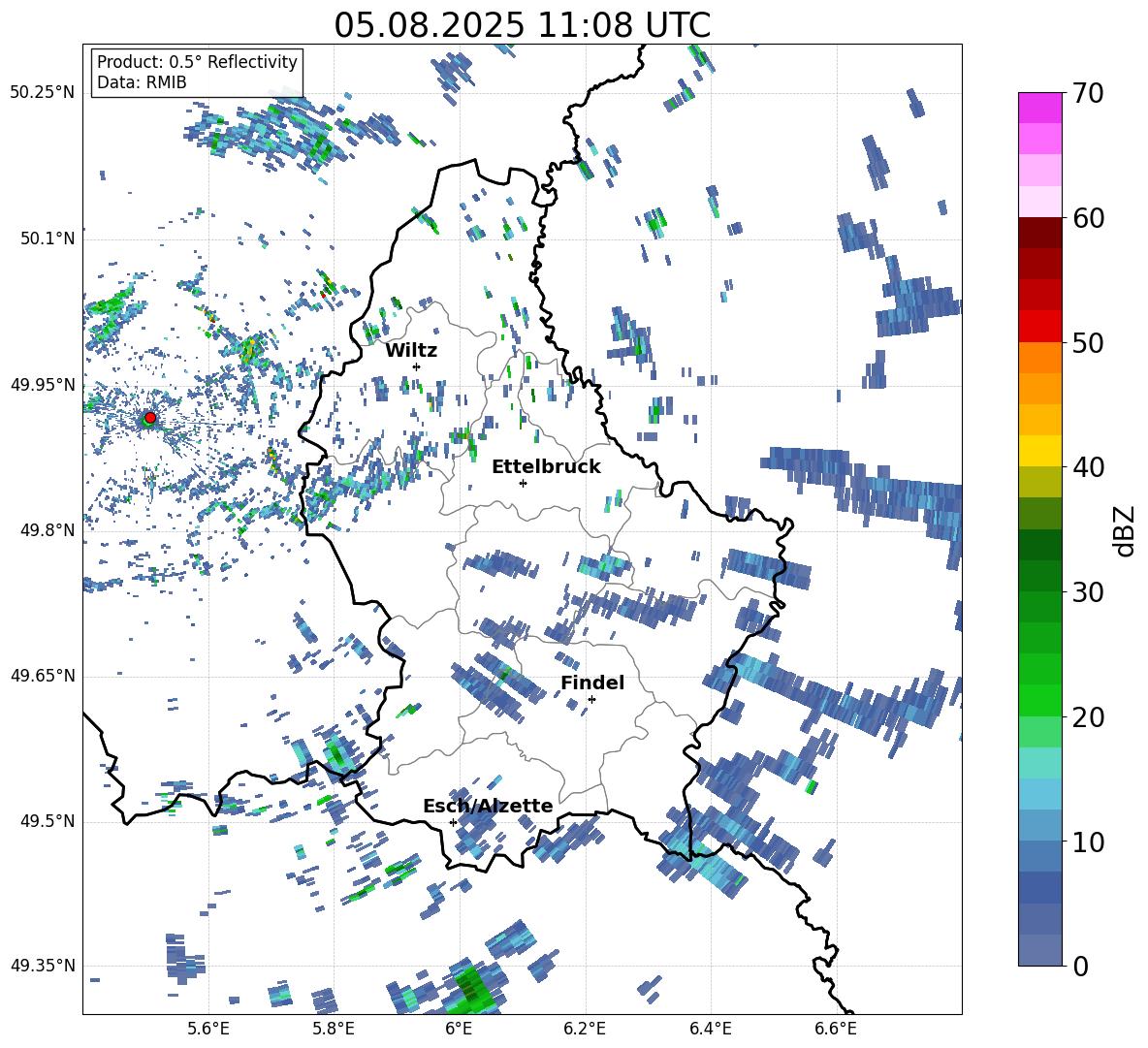Click the Esch/Alzette cross marker
This screenshot has width=1148, height=1048.
pyautogui.click(x=453, y=822)
